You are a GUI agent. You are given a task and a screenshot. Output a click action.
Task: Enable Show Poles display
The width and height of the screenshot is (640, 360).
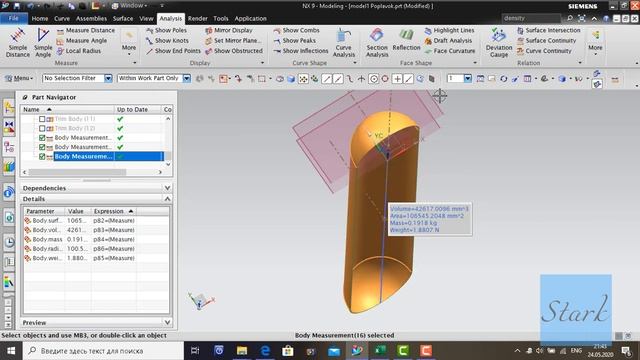pyautogui.click(x=167, y=31)
